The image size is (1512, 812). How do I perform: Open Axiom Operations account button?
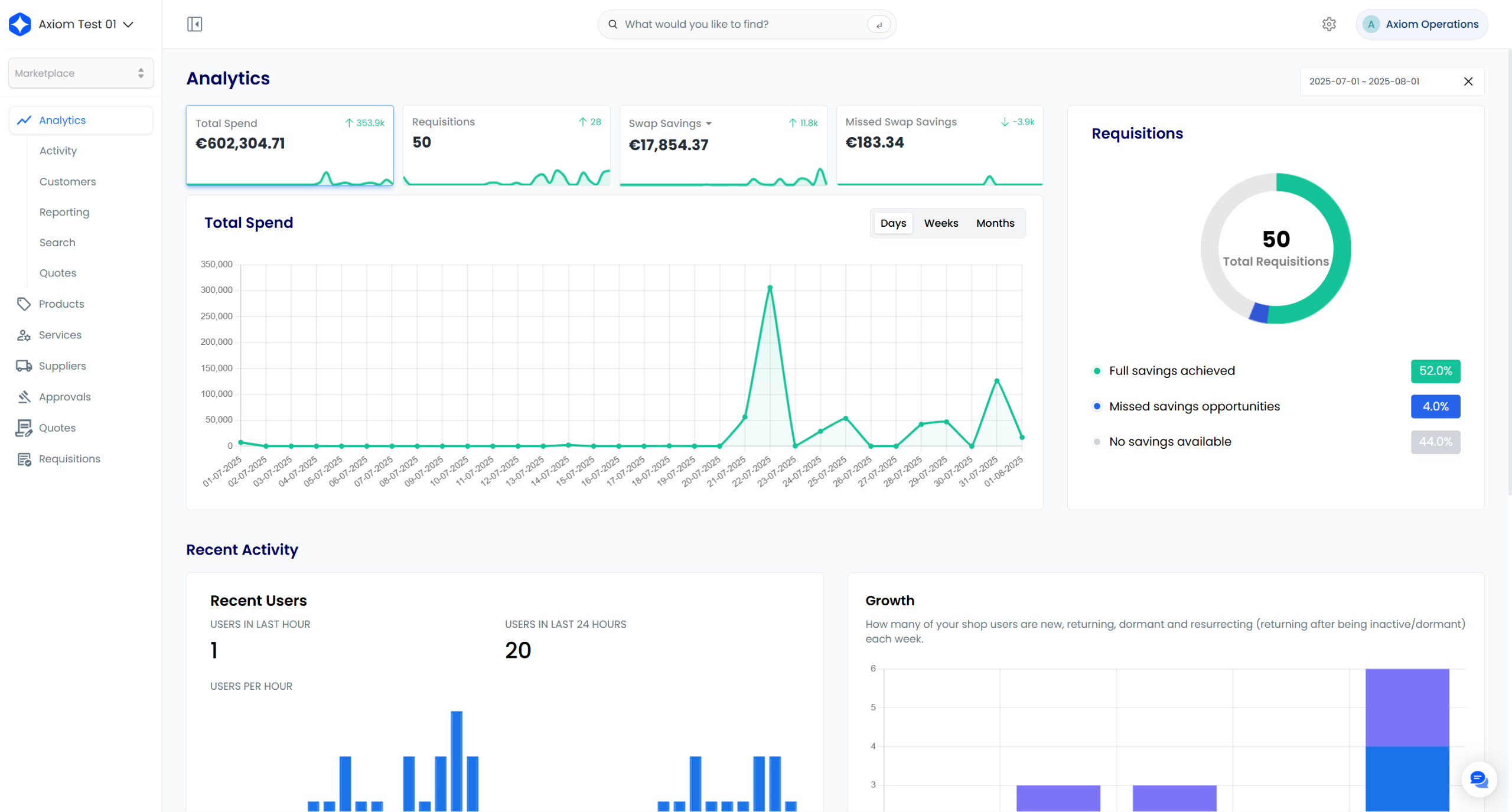1421,24
